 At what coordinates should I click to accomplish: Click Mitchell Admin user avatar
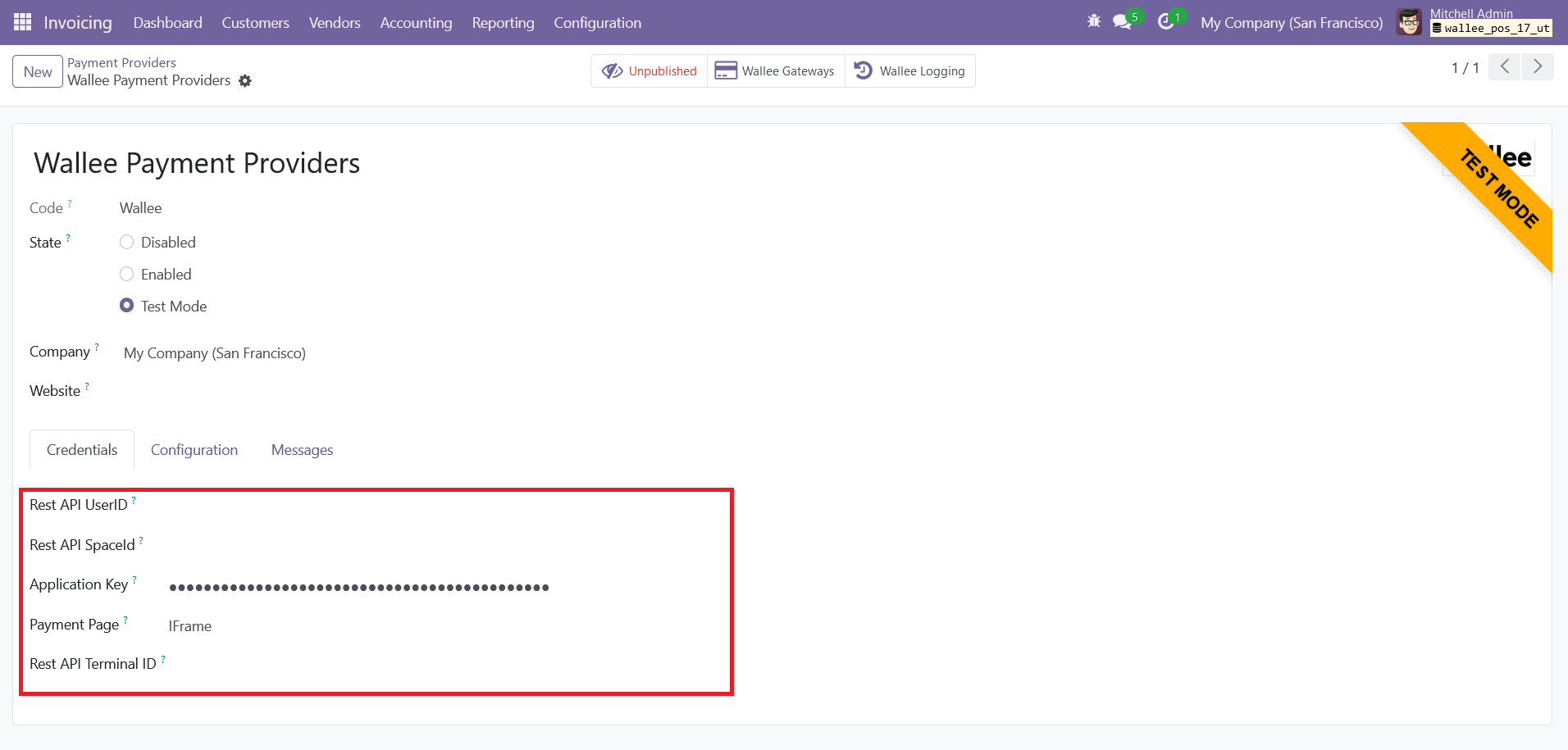click(1409, 22)
